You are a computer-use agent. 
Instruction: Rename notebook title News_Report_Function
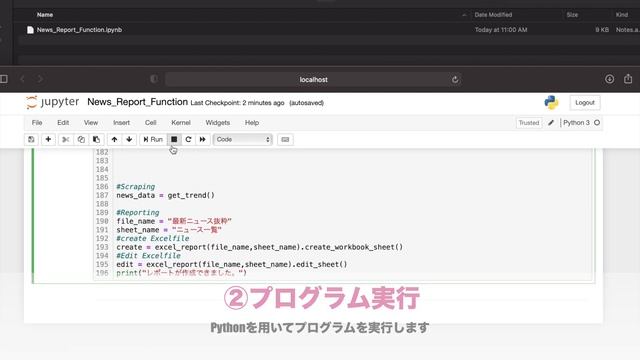click(137, 102)
